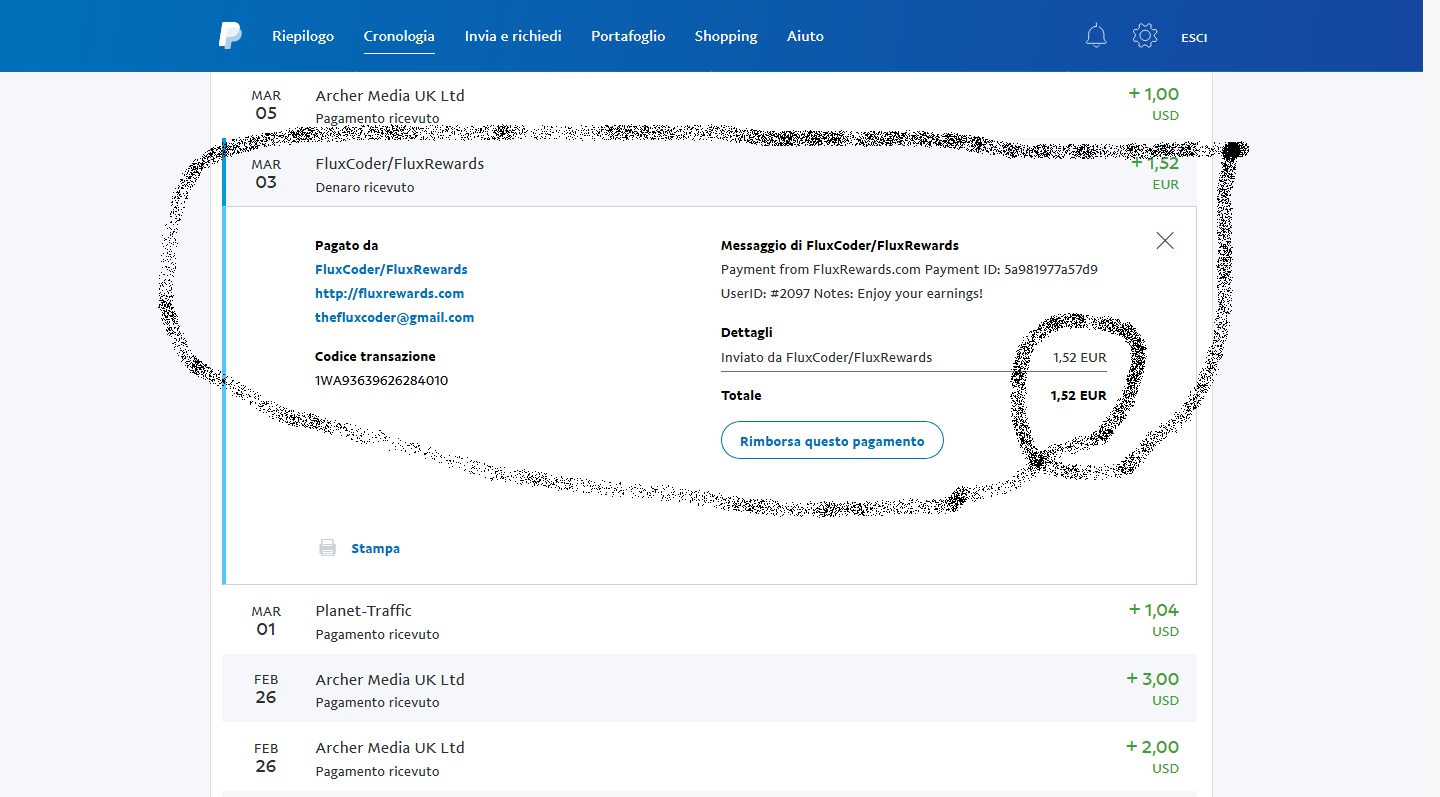Open the http://fluxrewards.com link

pyautogui.click(x=389, y=293)
